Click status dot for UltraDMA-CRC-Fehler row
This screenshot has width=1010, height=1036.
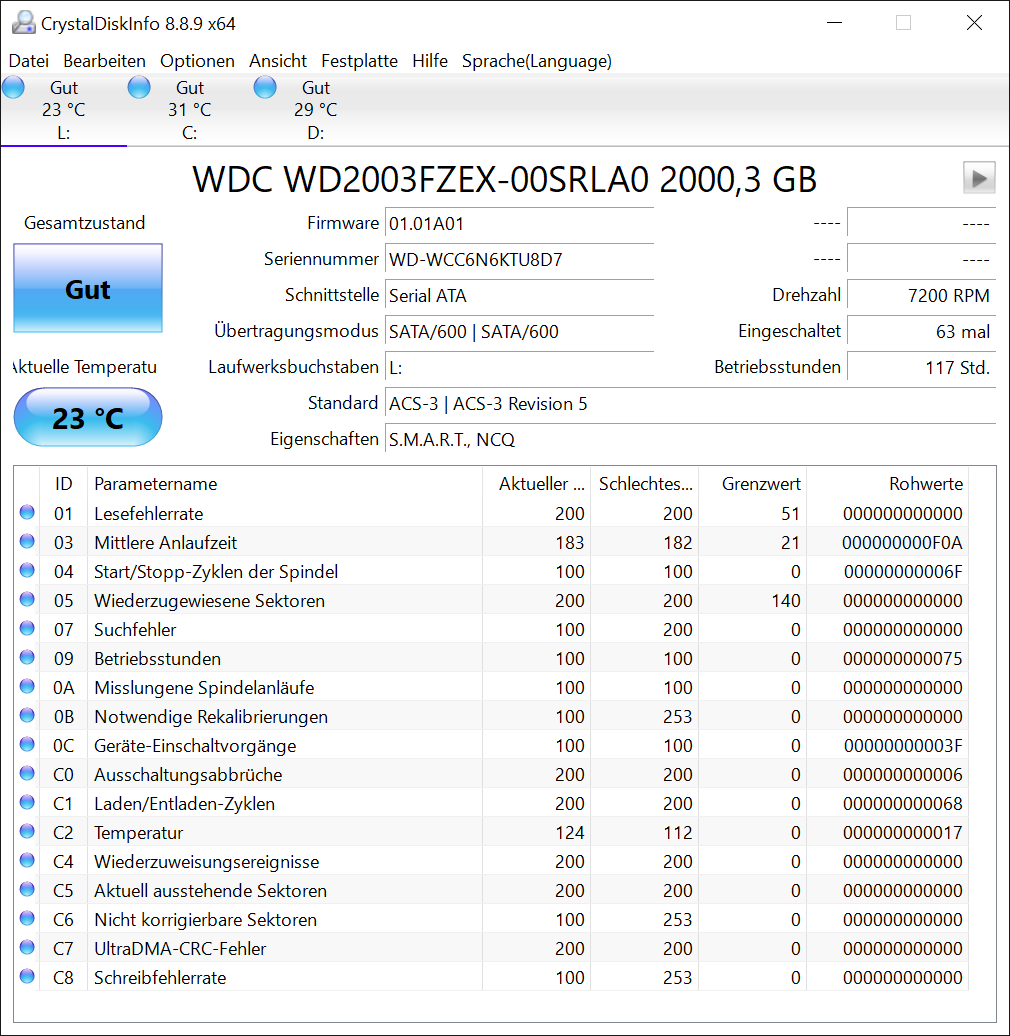pos(27,947)
